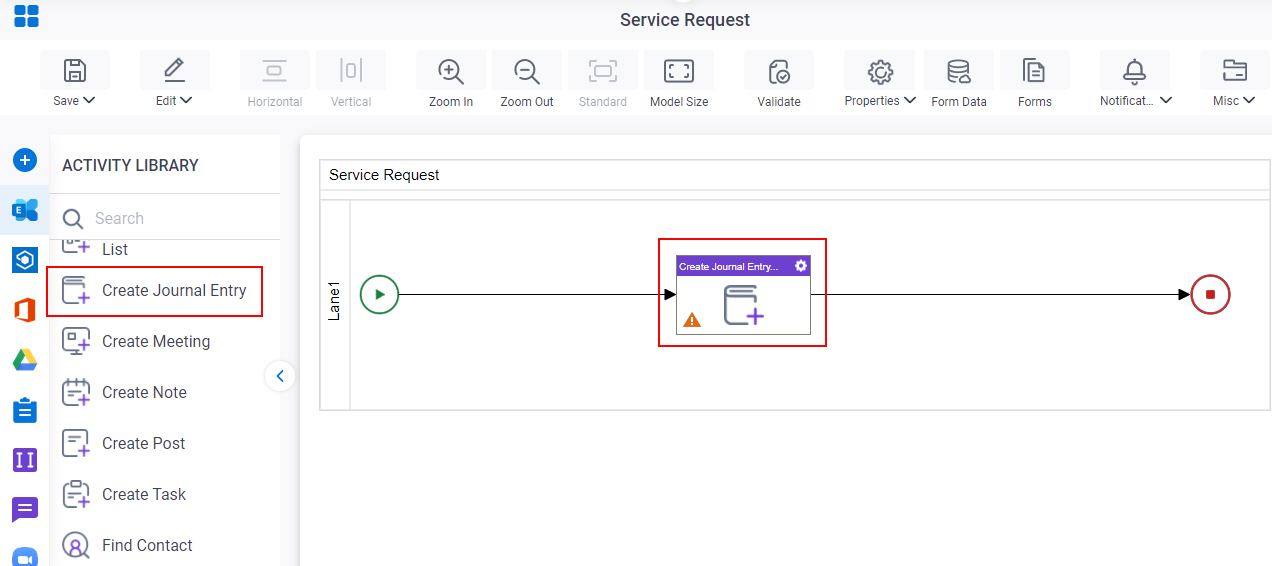Open the app launcher grid icon
Image resolution: width=1272 pixels, height=566 pixels.
point(26,16)
